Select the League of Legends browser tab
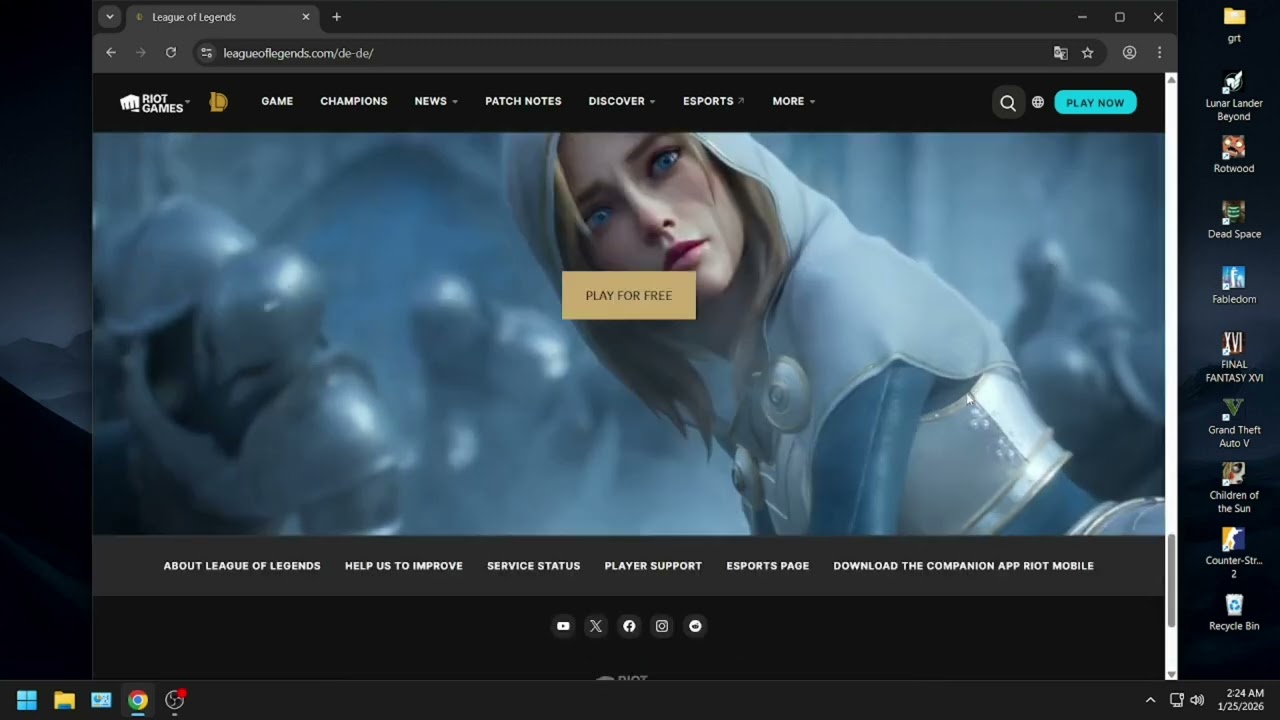The width and height of the screenshot is (1280, 720). pyautogui.click(x=222, y=17)
